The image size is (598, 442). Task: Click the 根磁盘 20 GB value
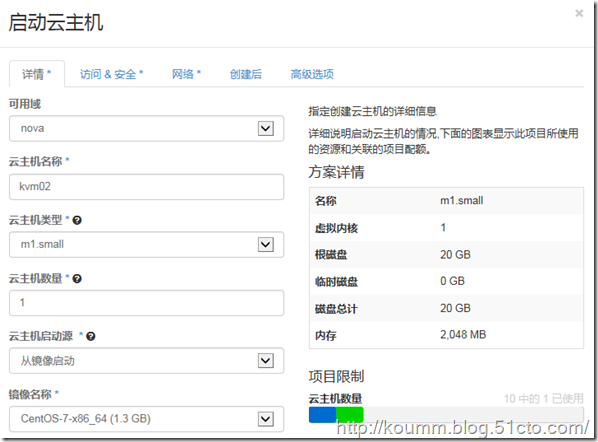click(x=455, y=255)
